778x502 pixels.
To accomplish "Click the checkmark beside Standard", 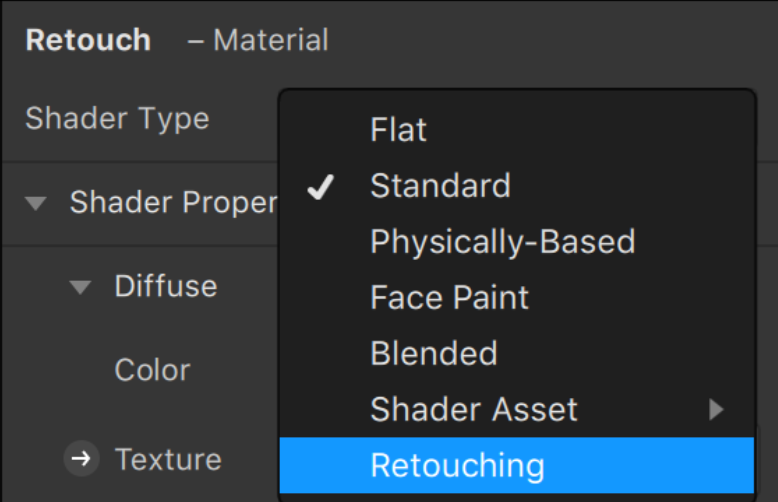I will pos(321,187).
